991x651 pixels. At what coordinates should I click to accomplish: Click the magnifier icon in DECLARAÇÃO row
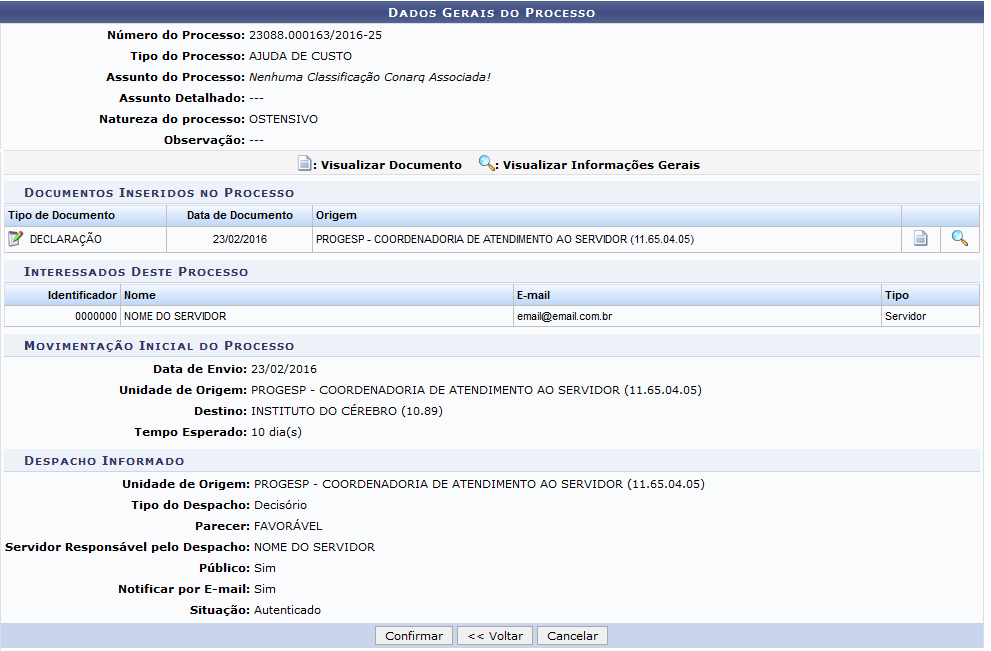pos(959,239)
